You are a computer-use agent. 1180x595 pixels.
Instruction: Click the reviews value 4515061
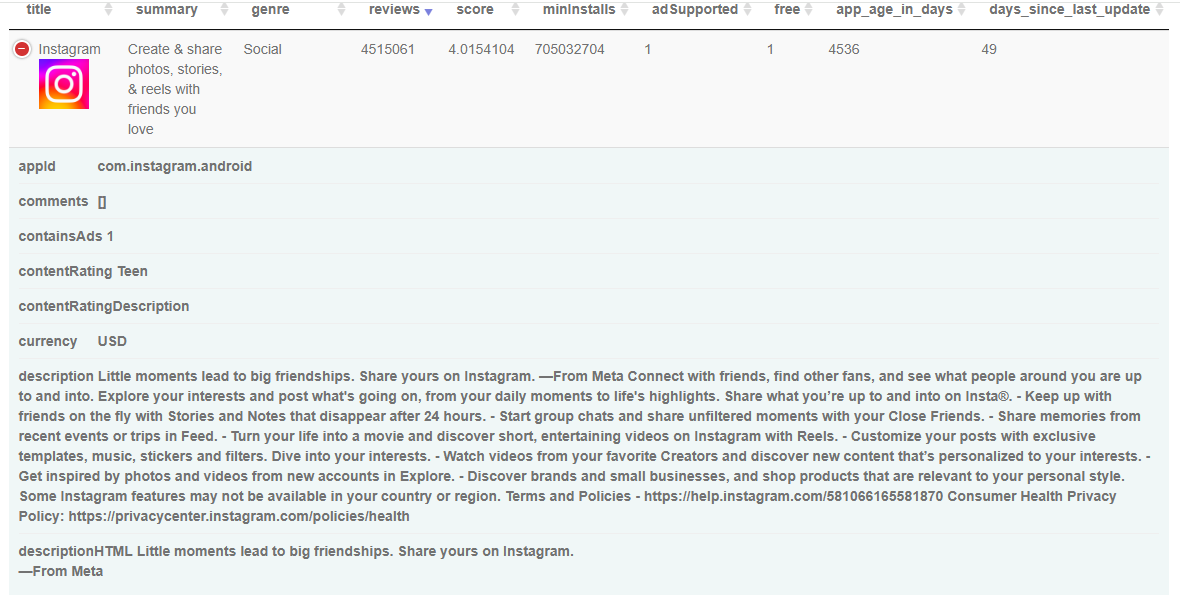click(x=388, y=49)
